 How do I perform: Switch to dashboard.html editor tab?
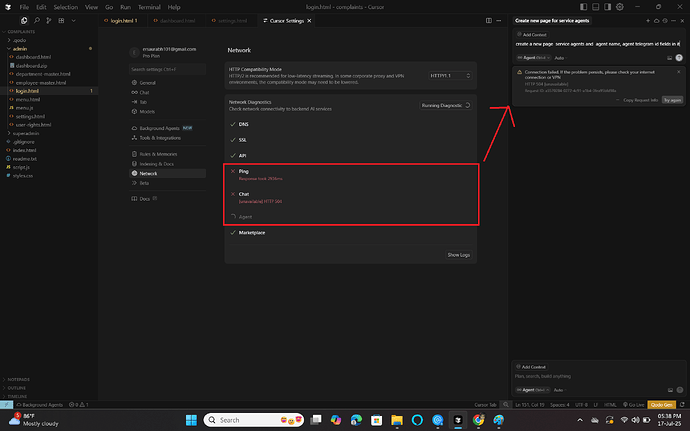click(x=174, y=21)
